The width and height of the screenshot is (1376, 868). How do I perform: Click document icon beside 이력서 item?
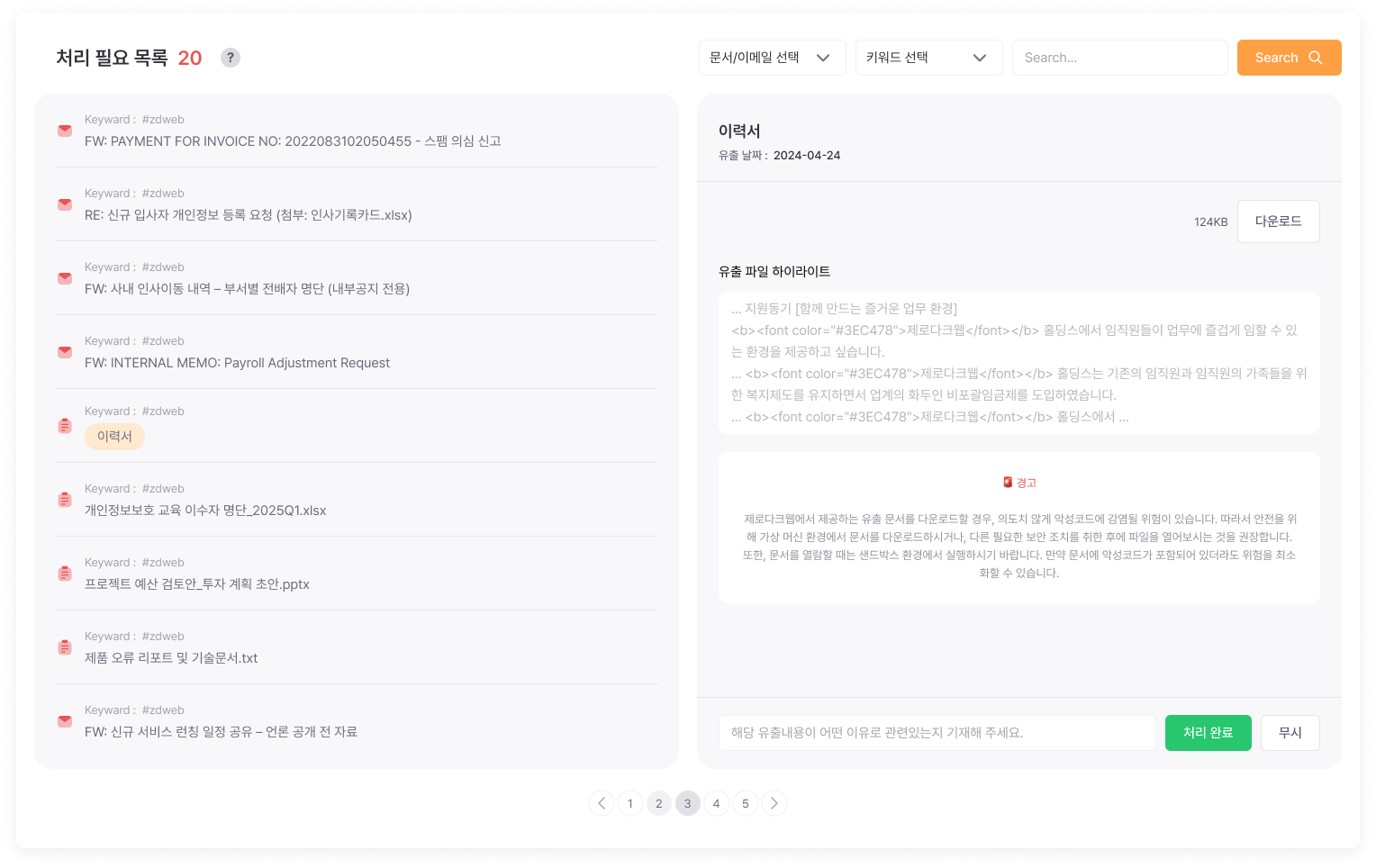pos(65,426)
